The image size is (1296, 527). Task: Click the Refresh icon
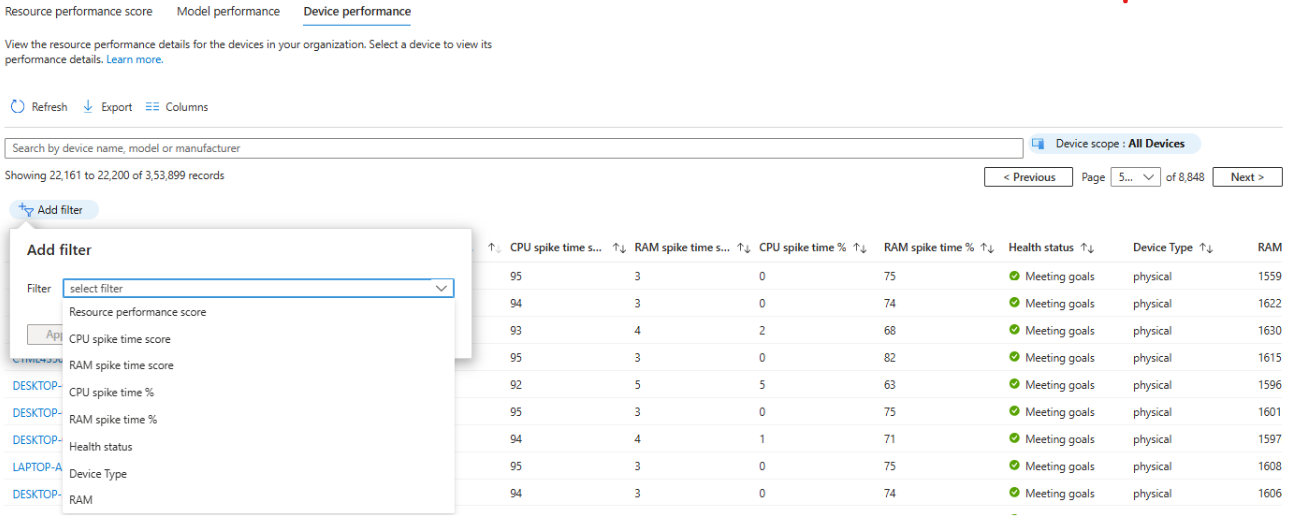17,107
